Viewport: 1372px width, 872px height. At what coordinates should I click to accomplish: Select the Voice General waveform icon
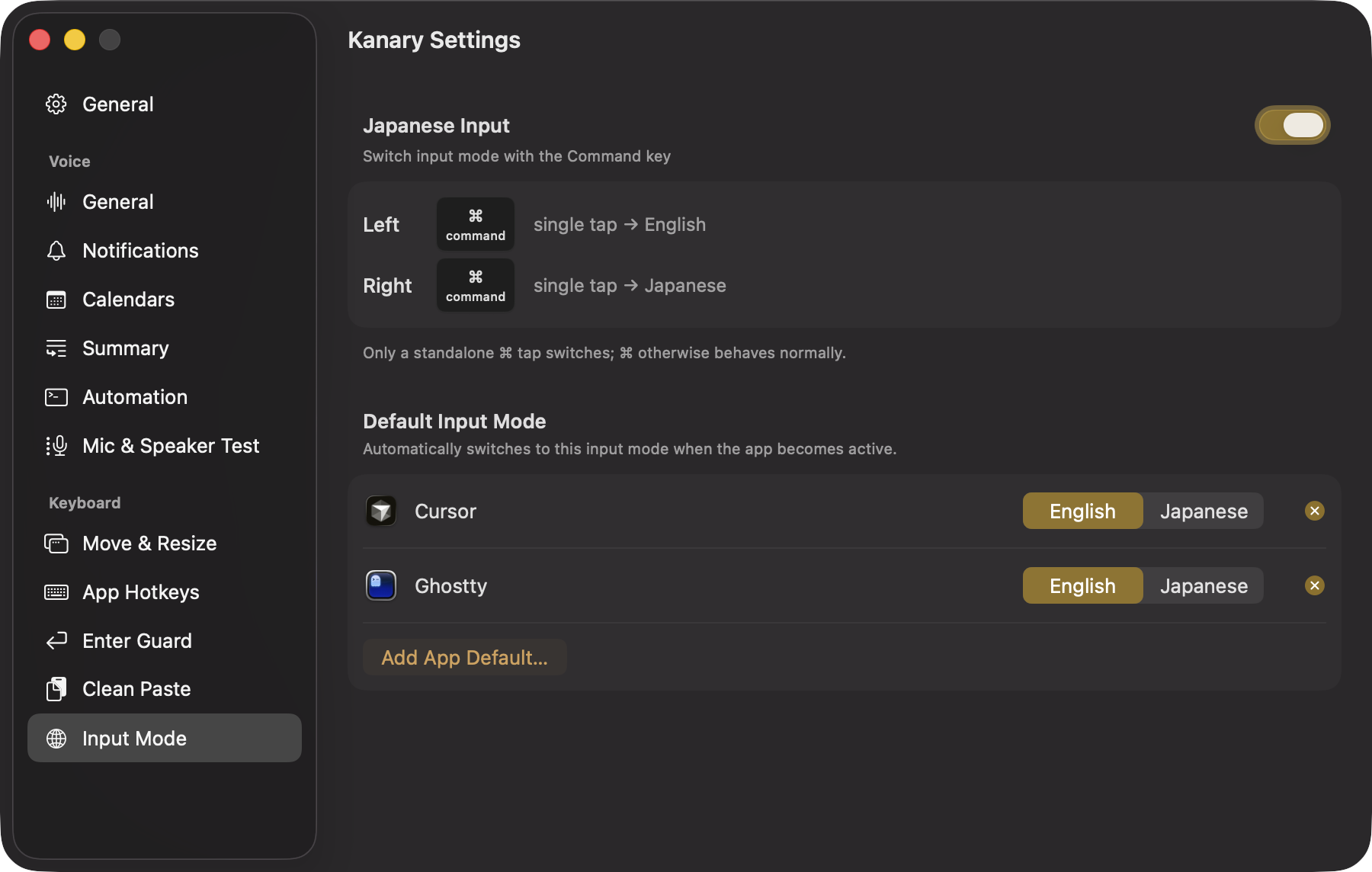coord(56,202)
